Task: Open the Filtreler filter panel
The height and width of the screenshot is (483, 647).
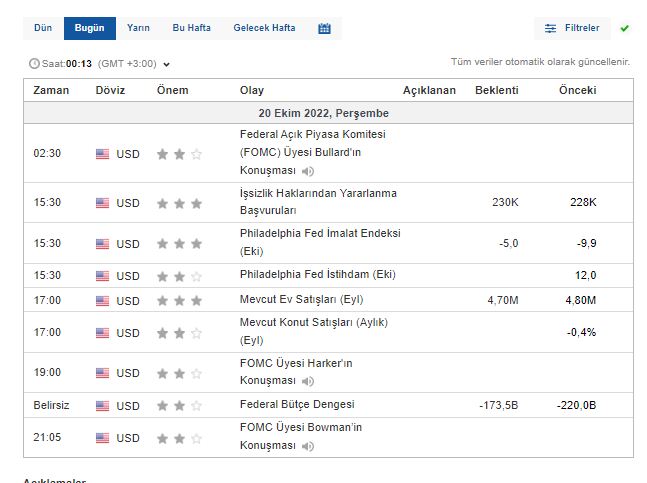Action: tap(572, 28)
